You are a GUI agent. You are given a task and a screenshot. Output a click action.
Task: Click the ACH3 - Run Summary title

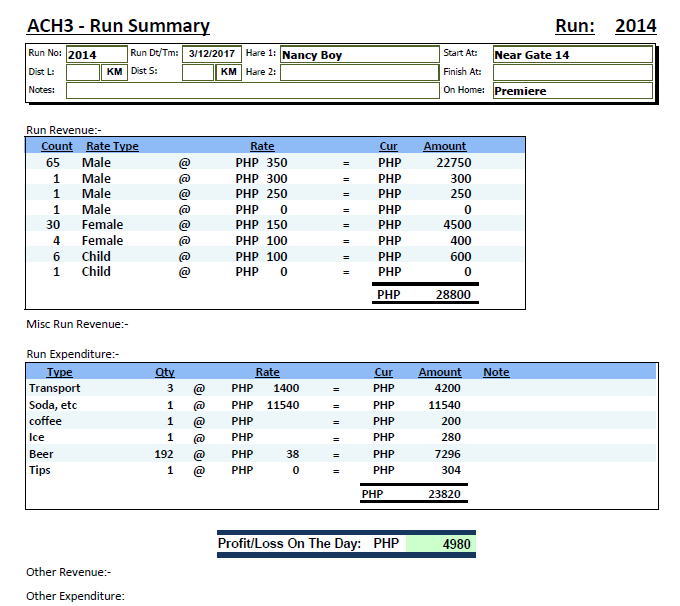tap(118, 26)
